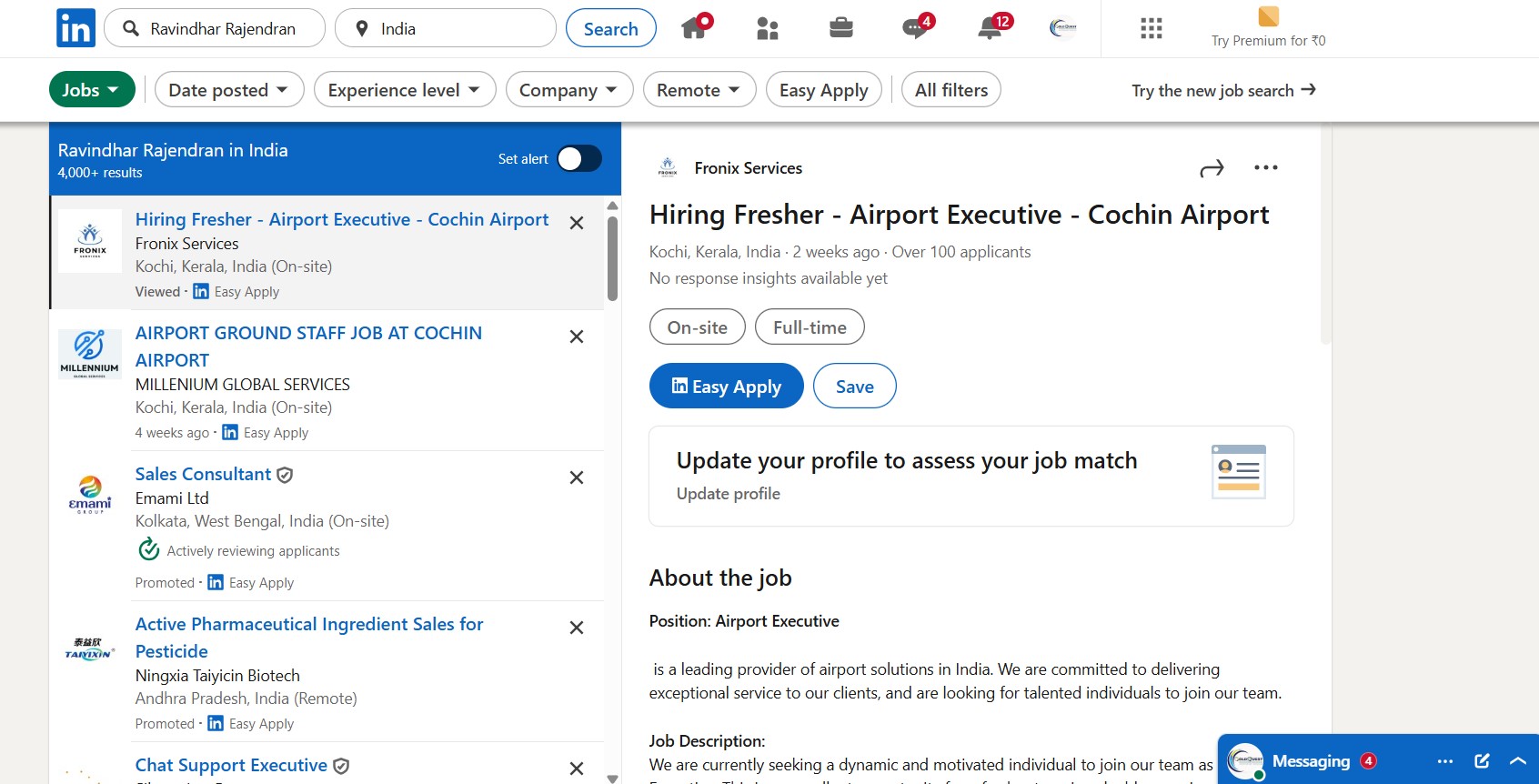Open the Company filter dropdown

(568, 90)
